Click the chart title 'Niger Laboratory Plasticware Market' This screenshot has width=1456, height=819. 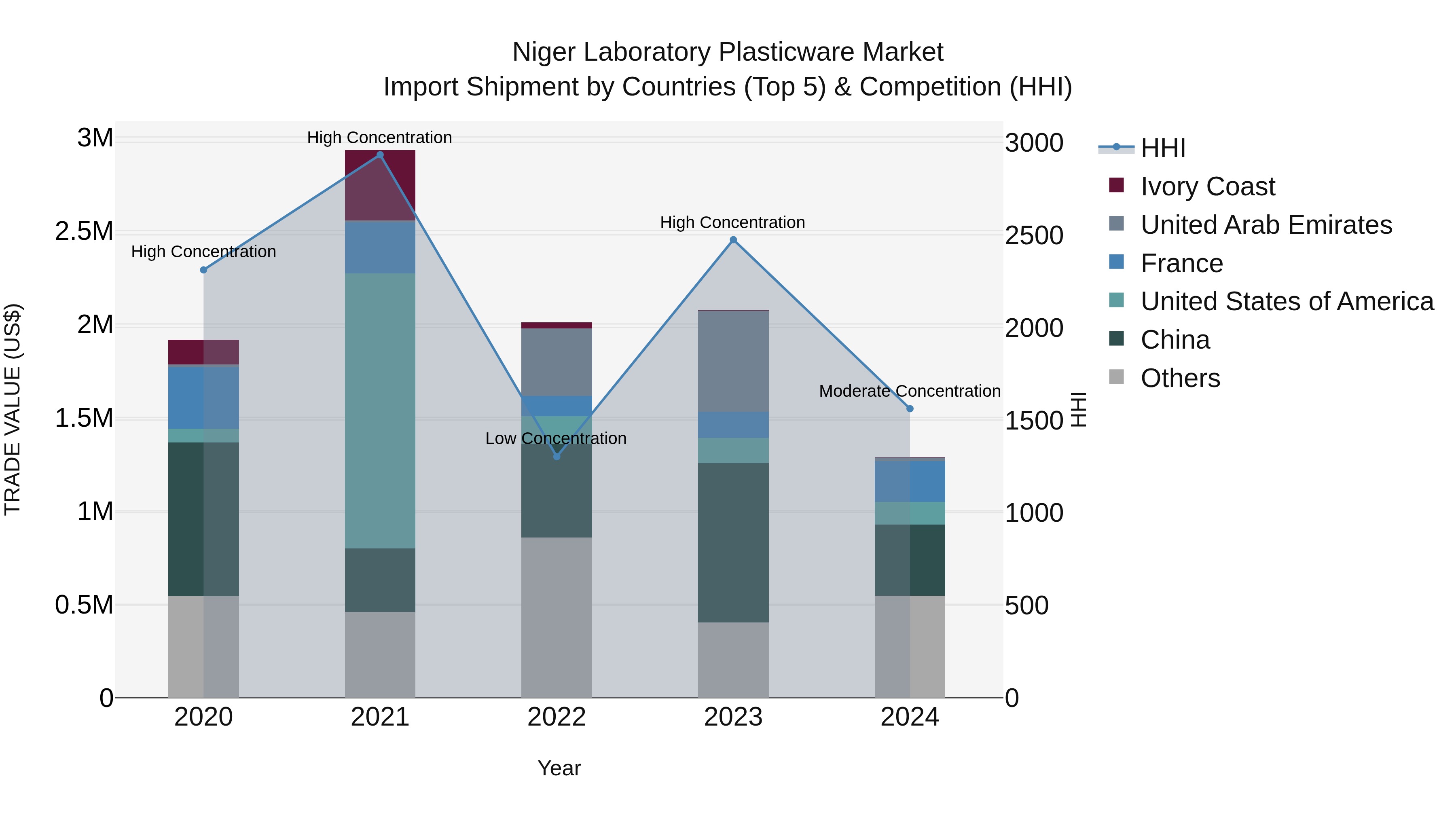728,52
